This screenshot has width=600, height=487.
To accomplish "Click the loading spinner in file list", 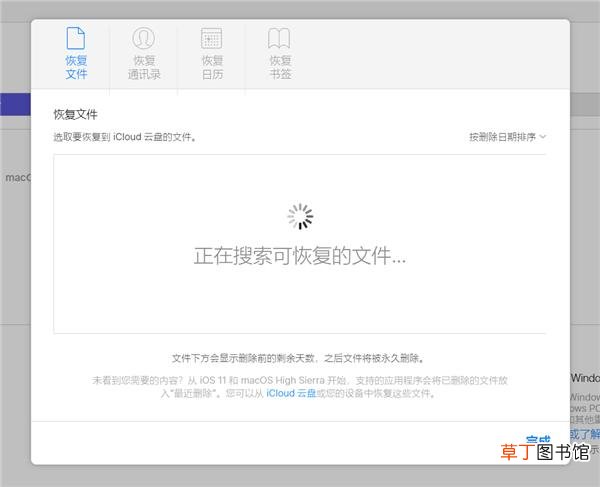I will point(300,217).
